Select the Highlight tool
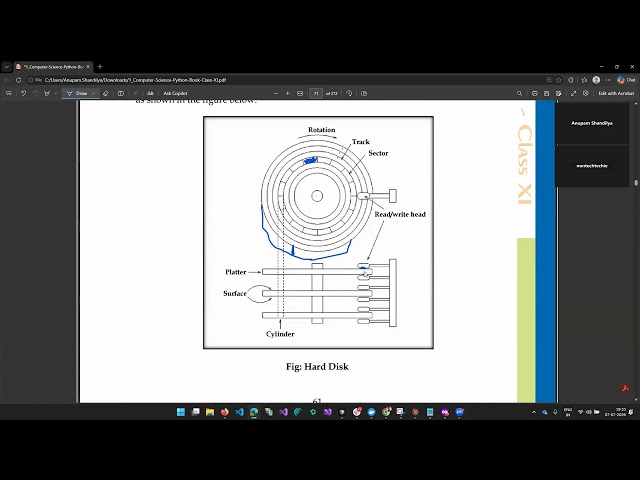Screen dimensions: 640x480 47,93
